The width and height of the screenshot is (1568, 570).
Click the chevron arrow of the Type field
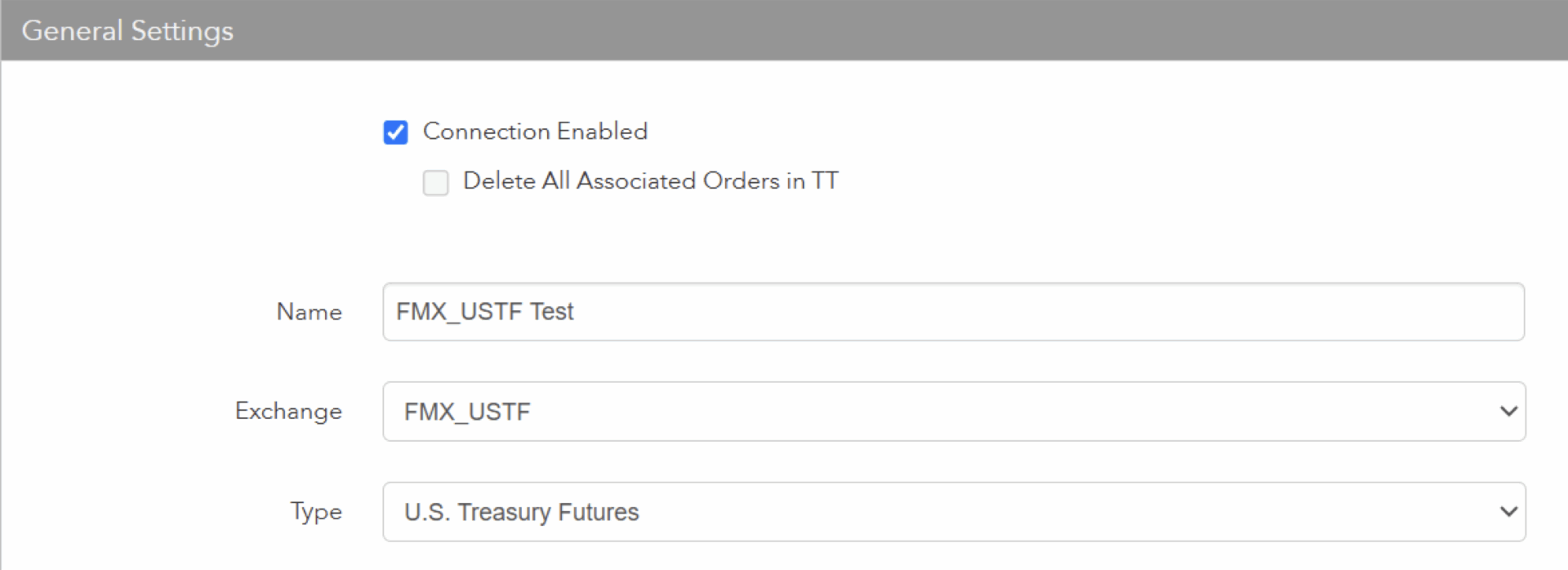click(x=1508, y=512)
